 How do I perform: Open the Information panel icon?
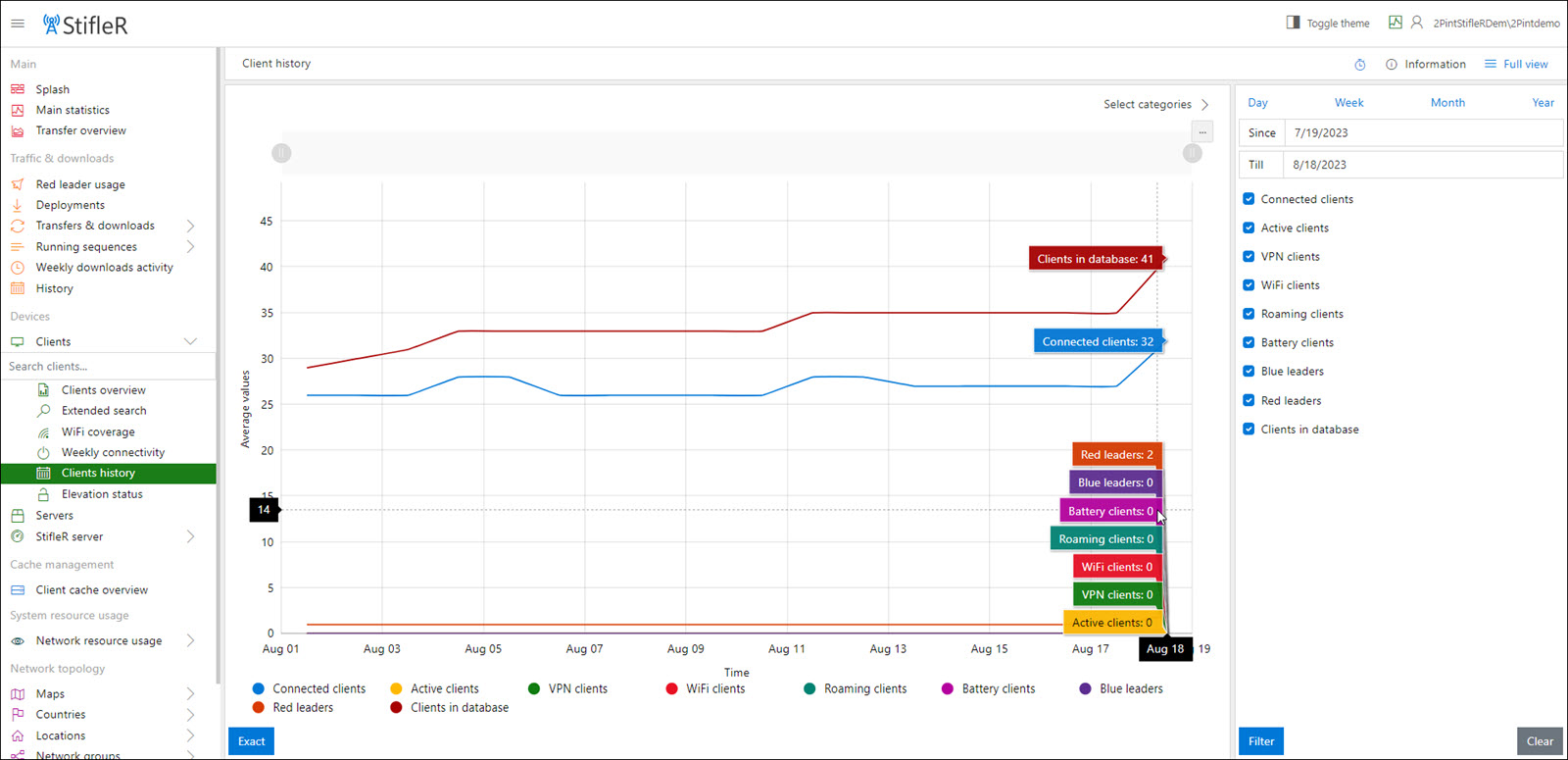(1392, 65)
